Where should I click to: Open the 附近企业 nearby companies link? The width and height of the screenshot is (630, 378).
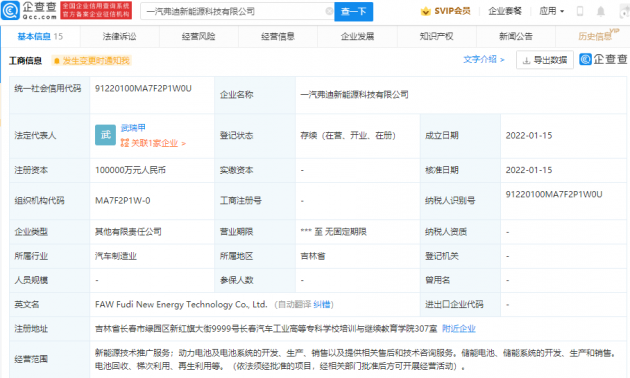(459, 329)
